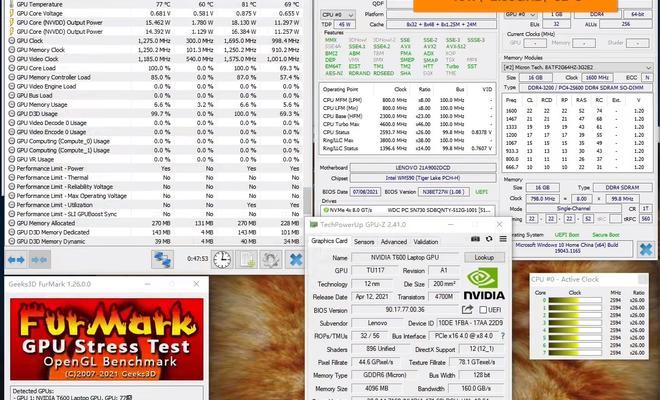
Task: Click icon beside GPU Memory Clock
Action: click(x=11, y=50)
